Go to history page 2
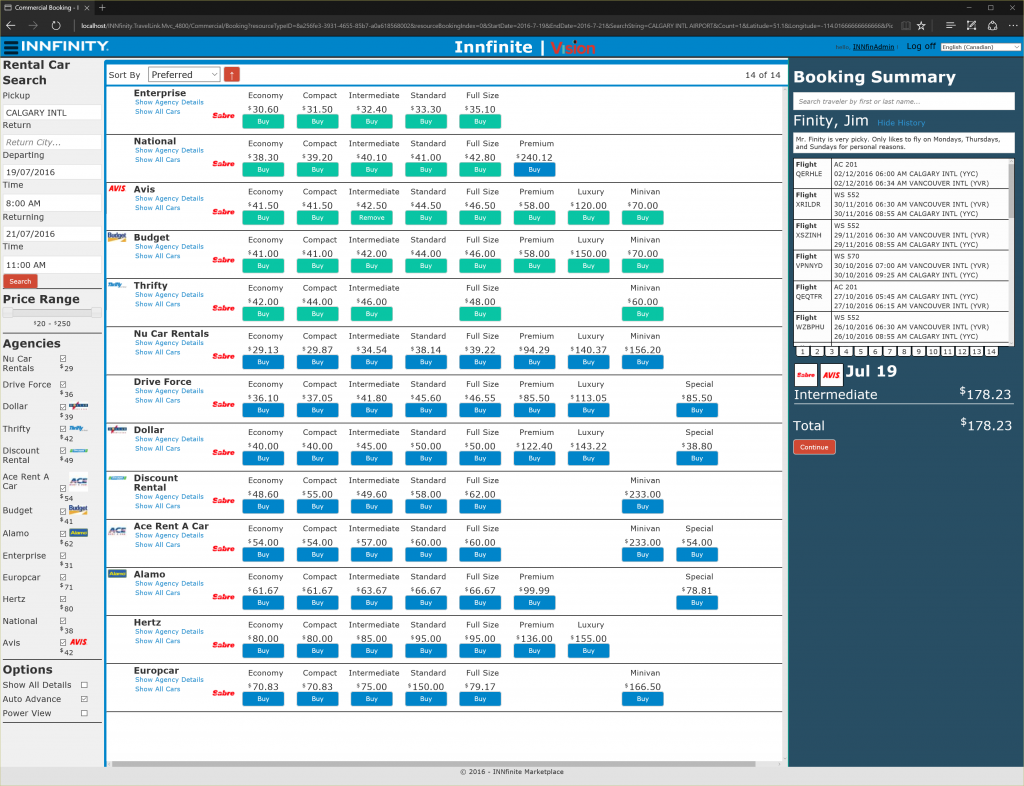 click(817, 351)
